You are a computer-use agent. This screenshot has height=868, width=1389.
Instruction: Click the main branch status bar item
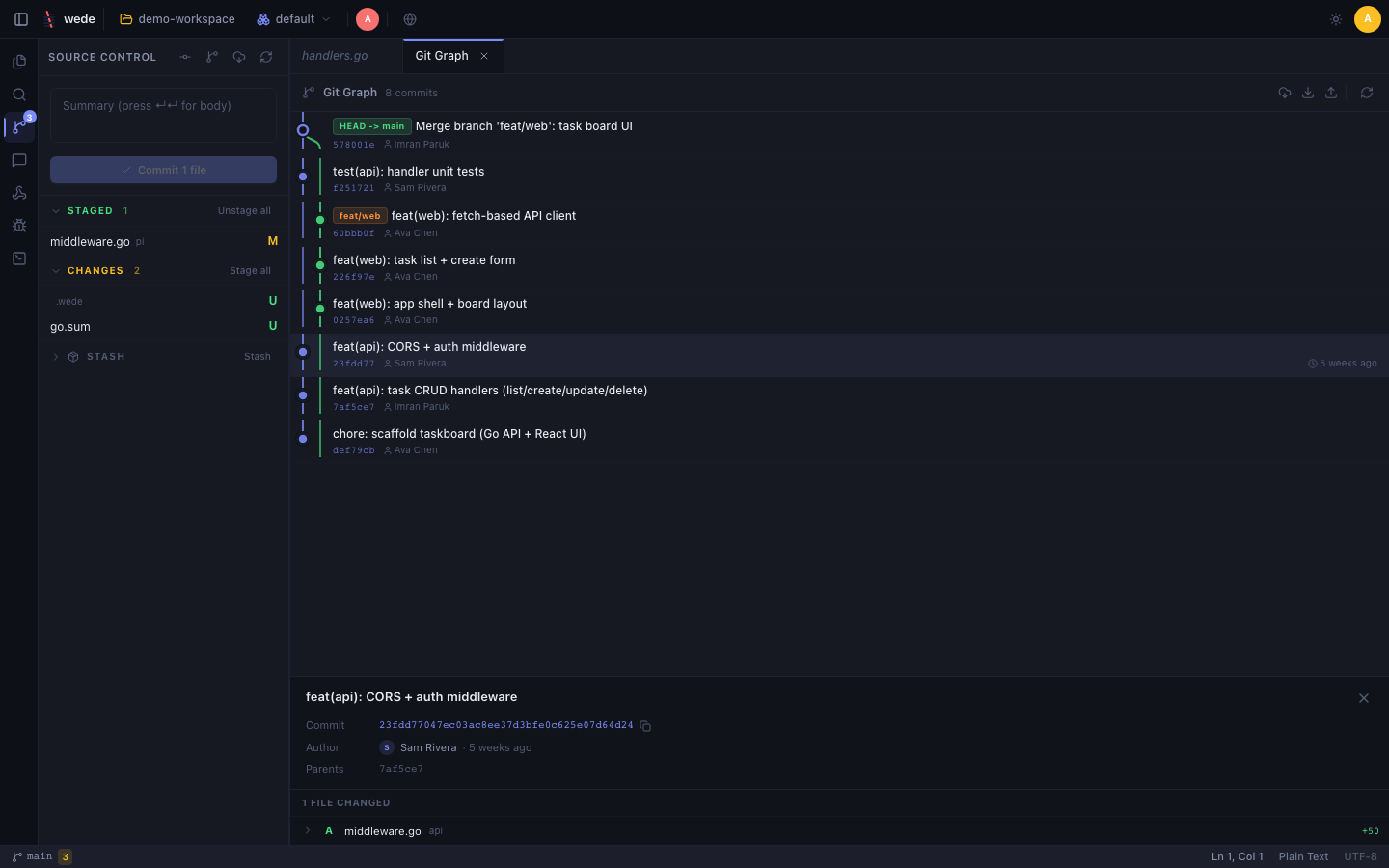32,856
